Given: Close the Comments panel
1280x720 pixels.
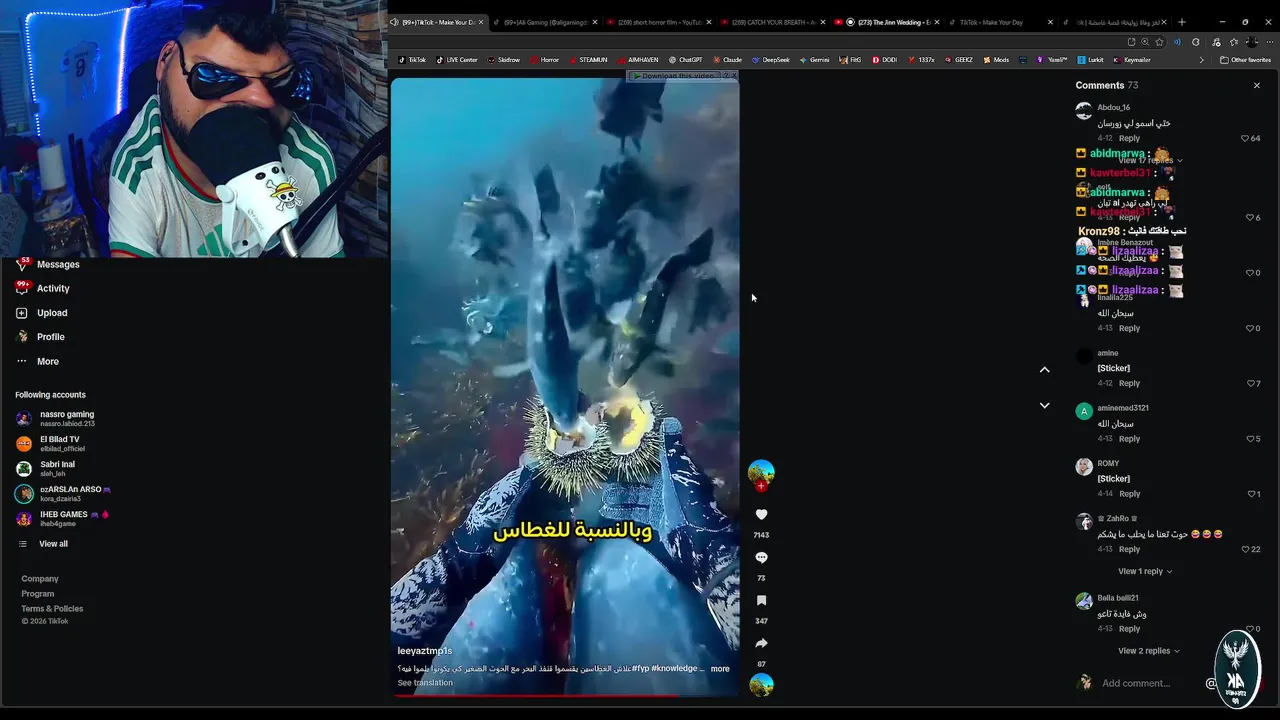Looking at the screenshot, I should pyautogui.click(x=1257, y=85).
